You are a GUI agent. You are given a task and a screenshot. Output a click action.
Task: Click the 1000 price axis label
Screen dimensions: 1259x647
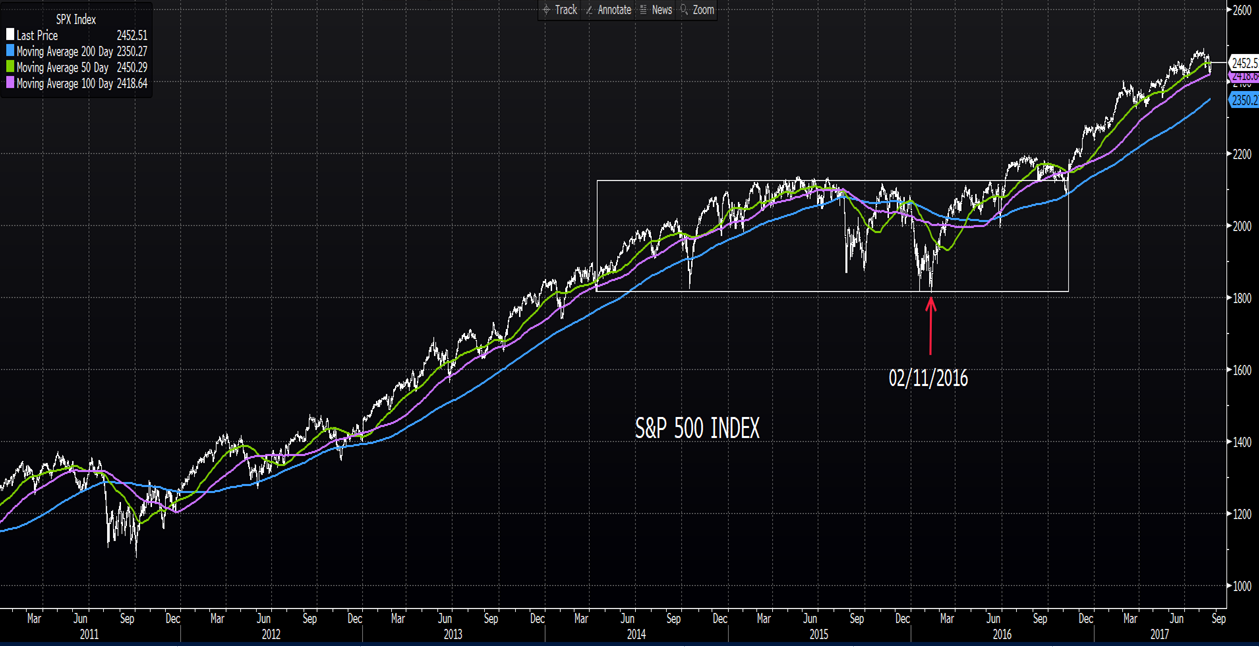pyautogui.click(x=1242, y=586)
